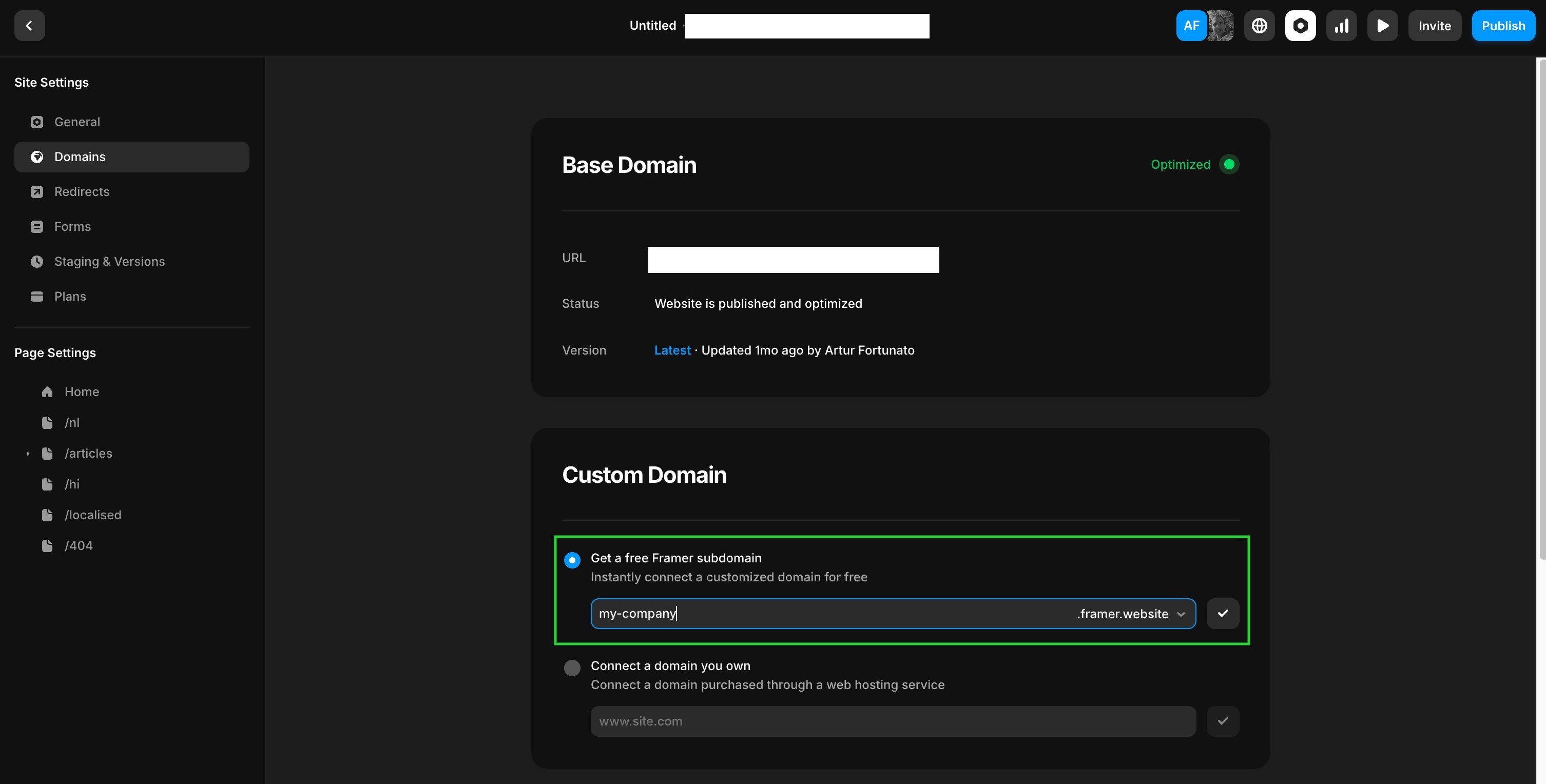Image resolution: width=1546 pixels, height=784 pixels.
Task: Click the site settings hexagon icon
Action: (x=1300, y=26)
